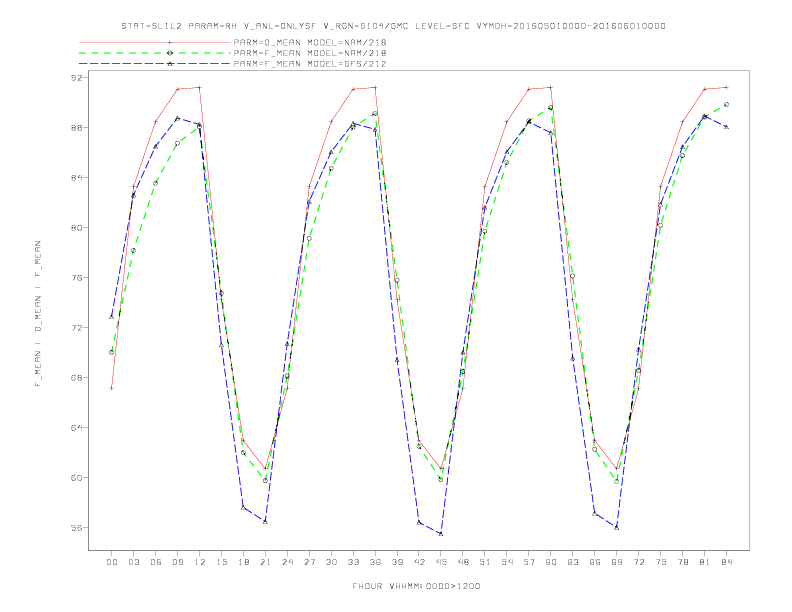
Task: Select legend text PARM=F_MEAN MODEL=NAM/218
Action: tap(310, 53)
